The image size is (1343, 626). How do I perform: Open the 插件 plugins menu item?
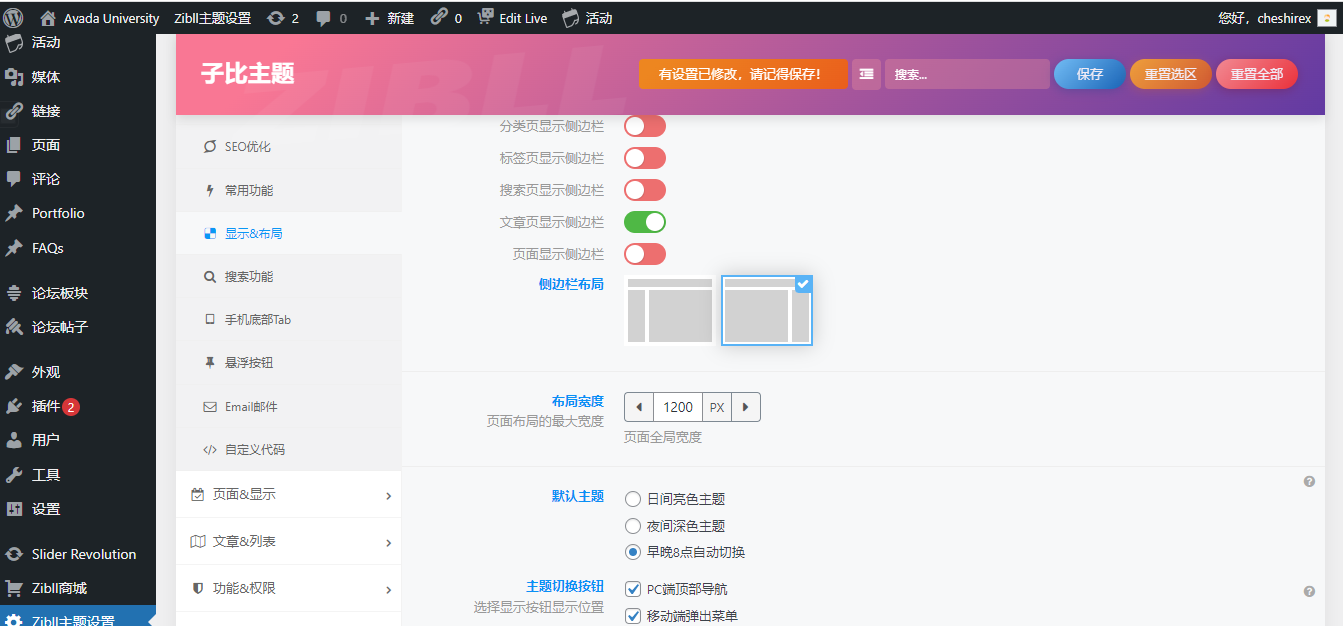[46, 406]
